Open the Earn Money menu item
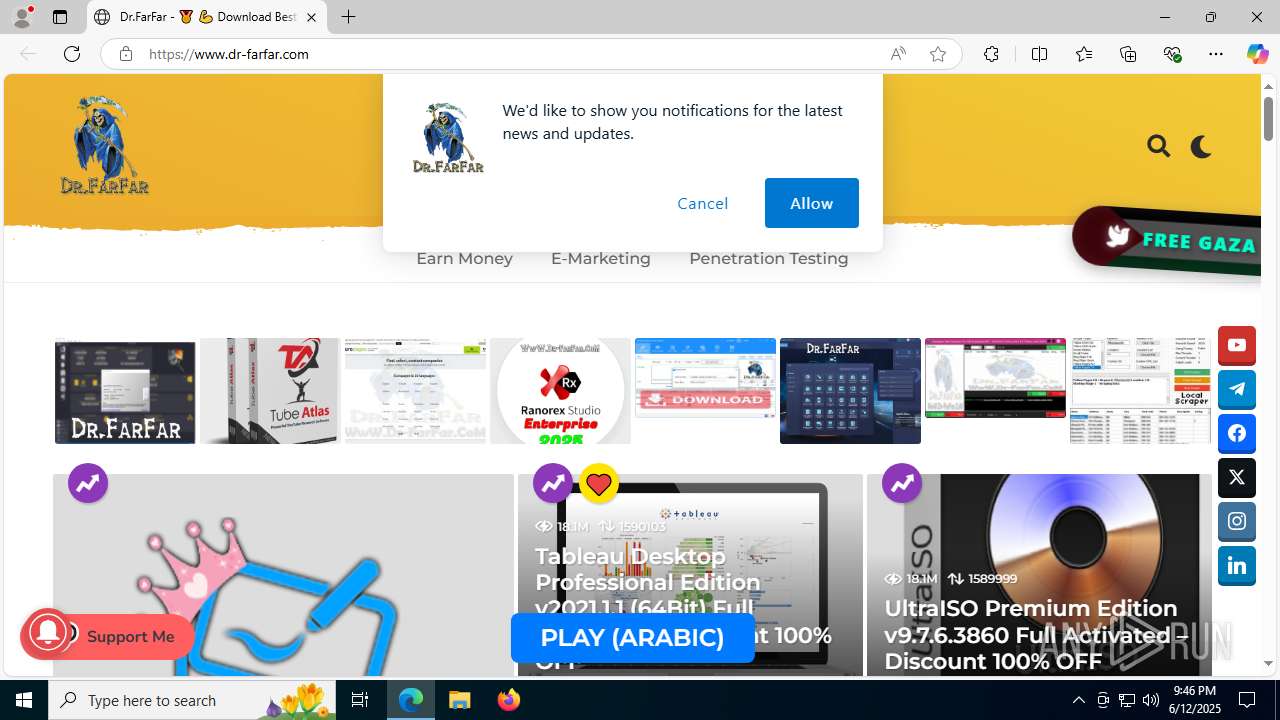Viewport: 1280px width, 720px height. [x=464, y=258]
